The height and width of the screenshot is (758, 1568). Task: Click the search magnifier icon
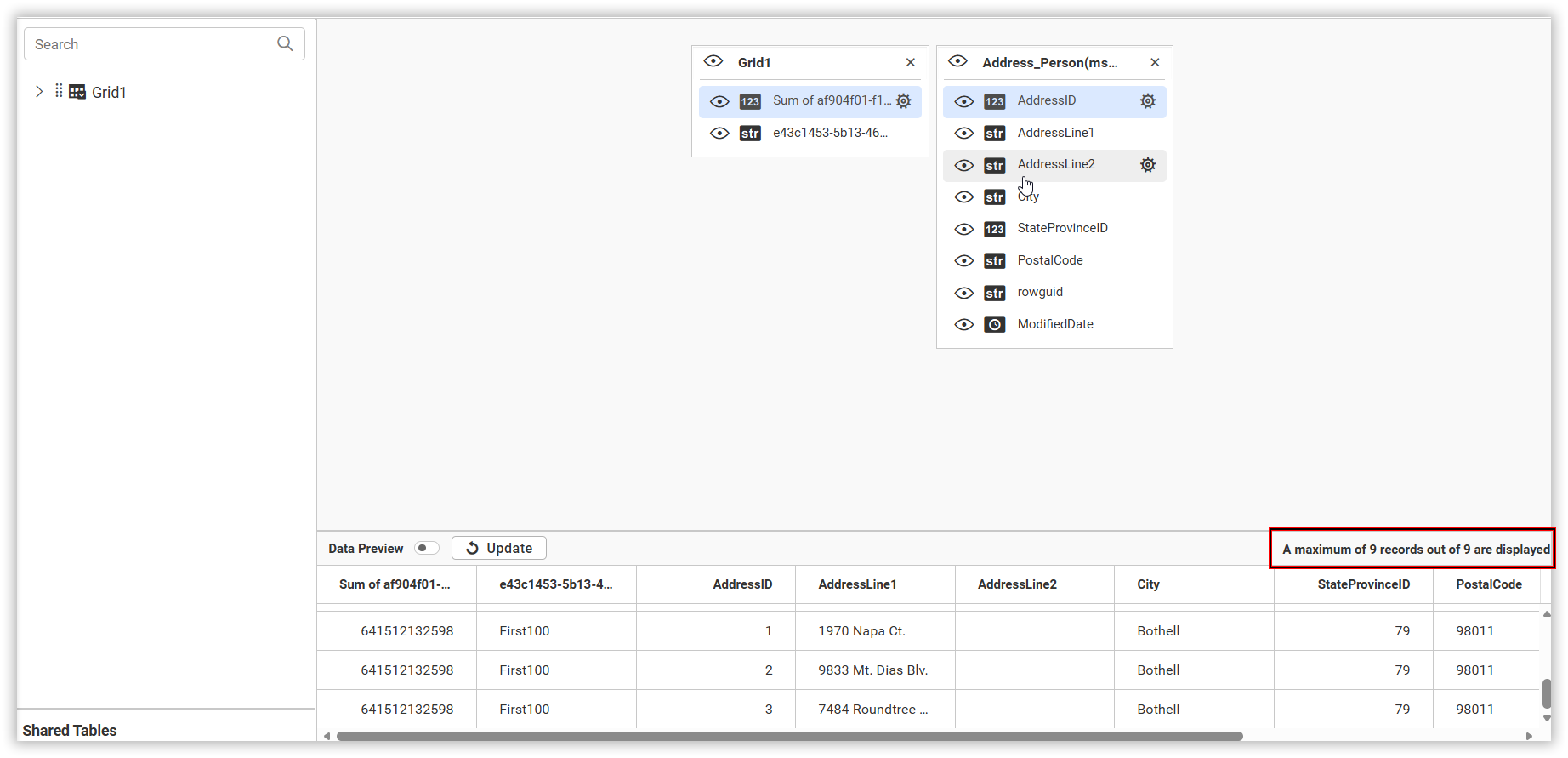click(285, 43)
